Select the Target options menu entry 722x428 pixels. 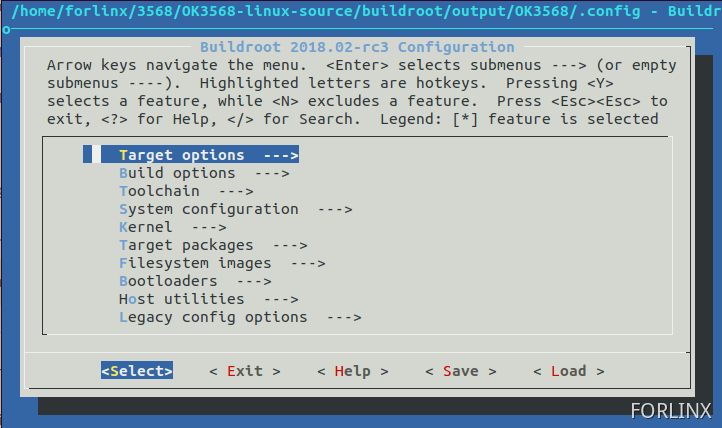point(181,155)
